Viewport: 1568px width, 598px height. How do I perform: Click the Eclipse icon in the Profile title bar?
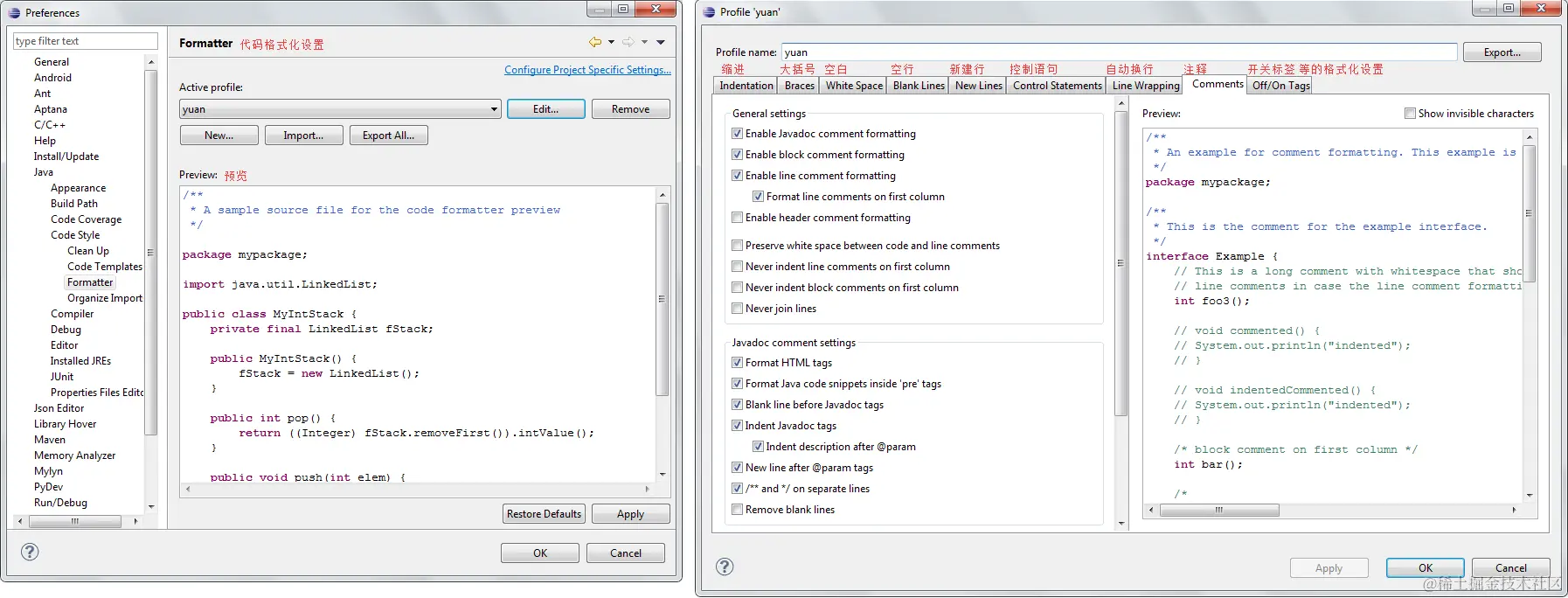[x=709, y=11]
